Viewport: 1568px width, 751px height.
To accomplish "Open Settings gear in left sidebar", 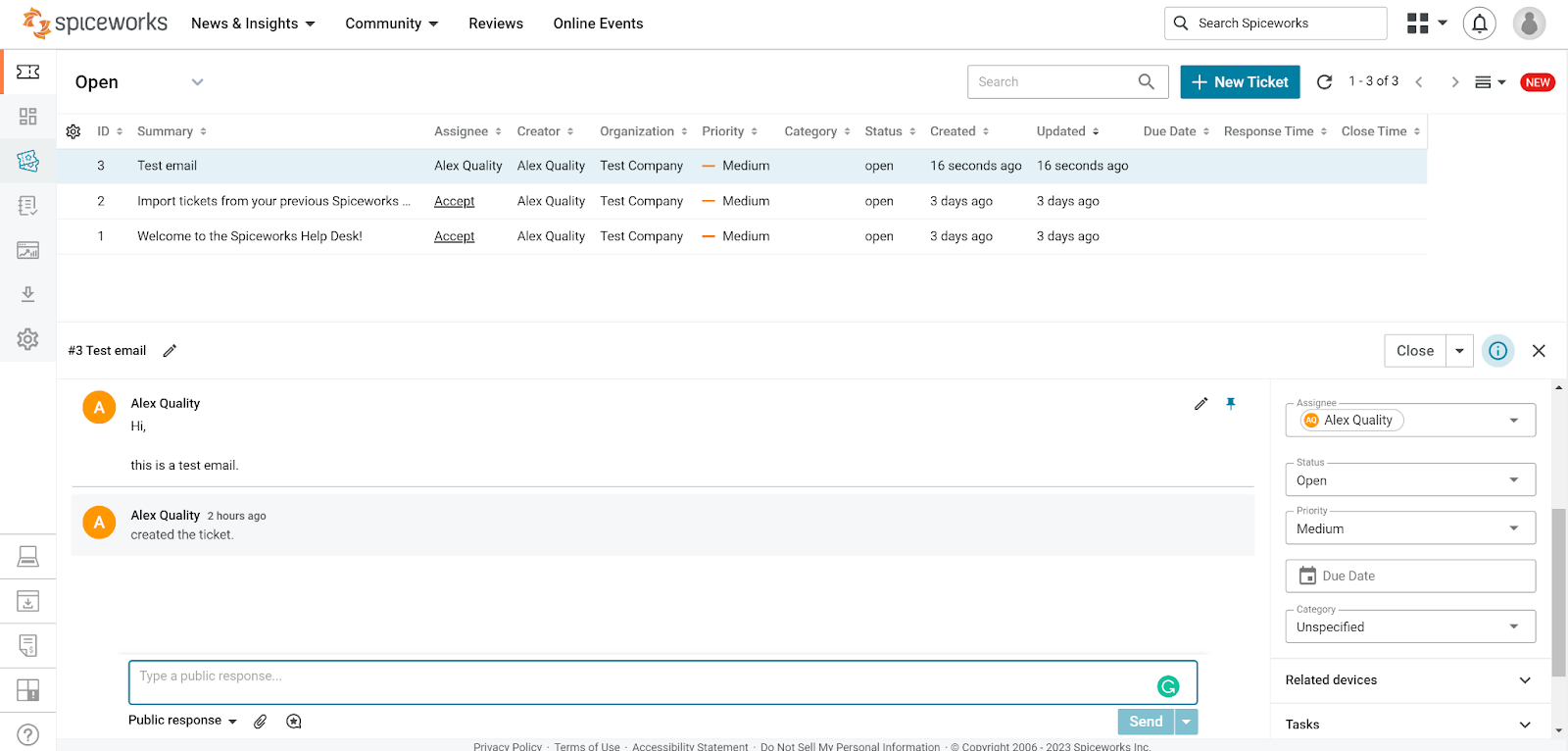I will (27, 339).
